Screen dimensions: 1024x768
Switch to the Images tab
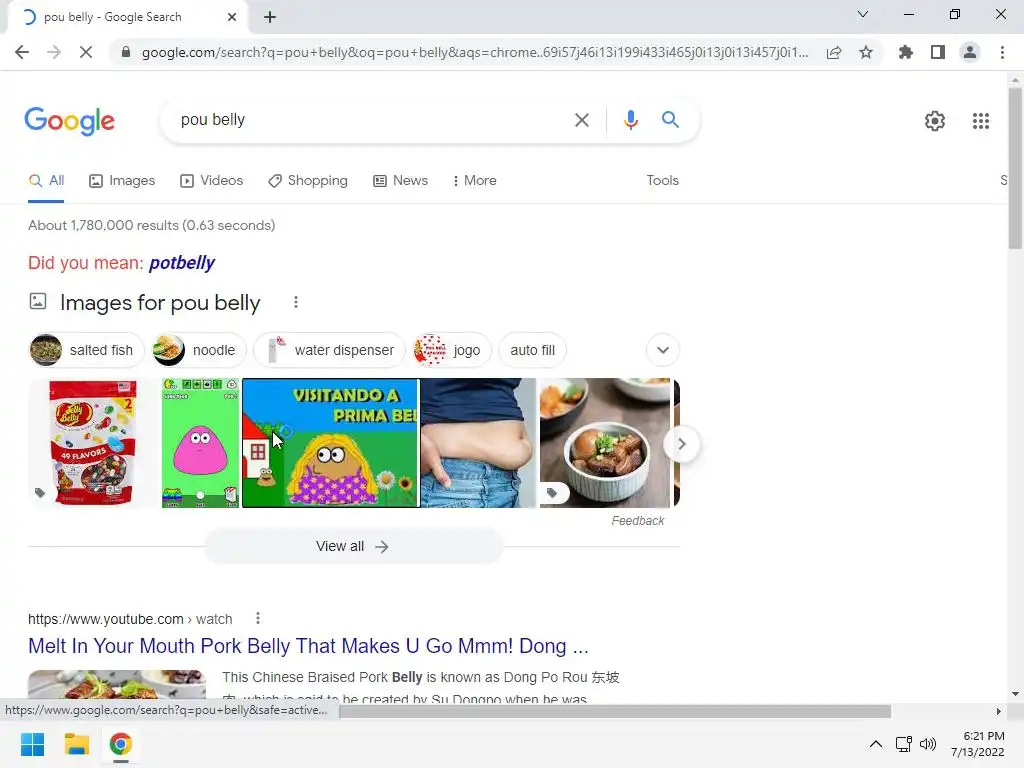[122, 181]
